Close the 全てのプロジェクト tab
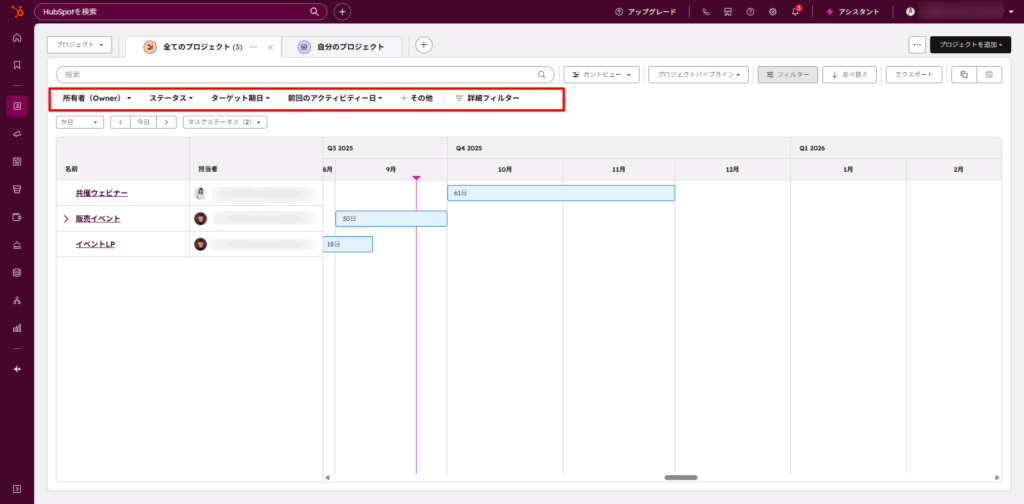The height and width of the screenshot is (504, 1024). click(270, 48)
